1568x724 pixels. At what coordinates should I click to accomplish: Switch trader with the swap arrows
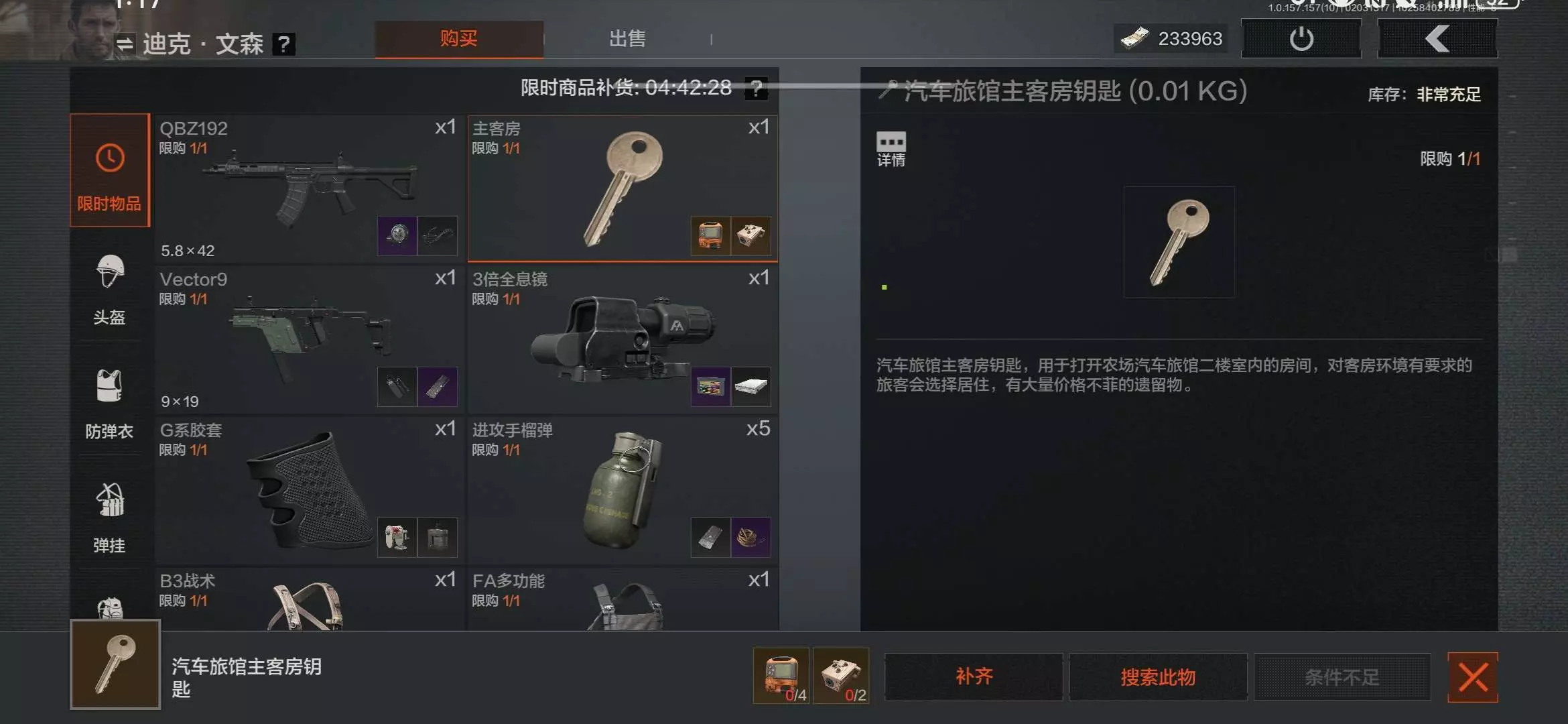coord(125,44)
